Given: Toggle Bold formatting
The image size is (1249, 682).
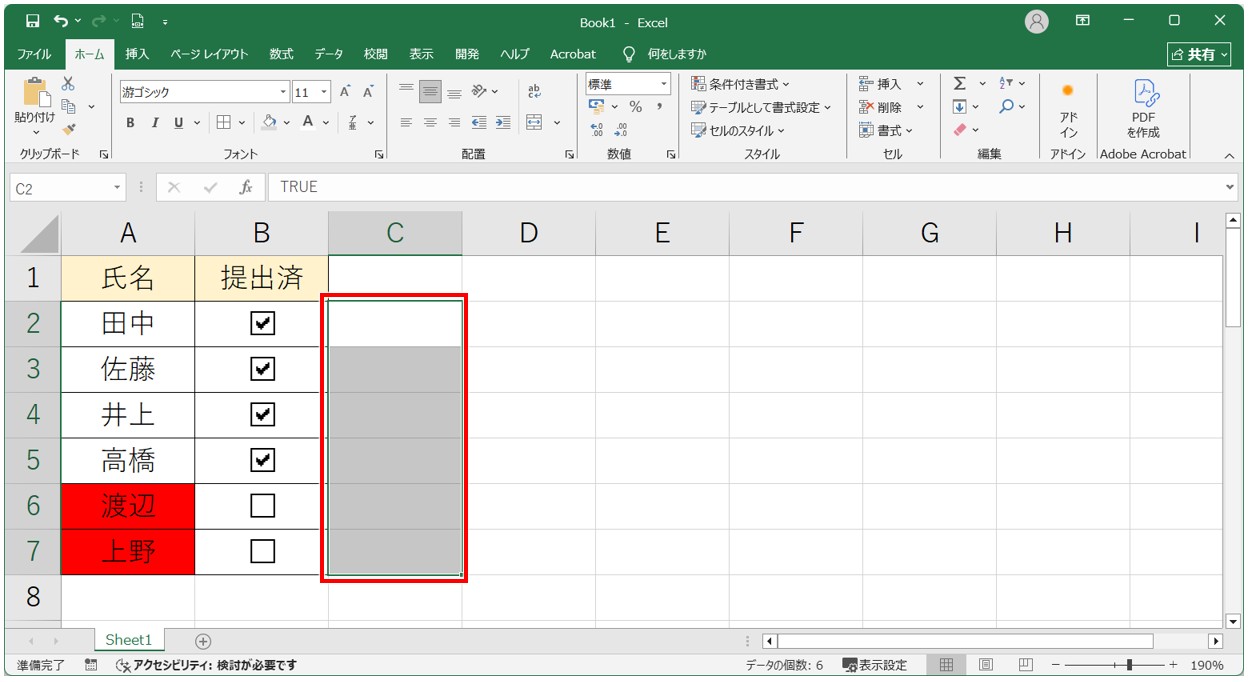Looking at the screenshot, I should click(x=130, y=123).
